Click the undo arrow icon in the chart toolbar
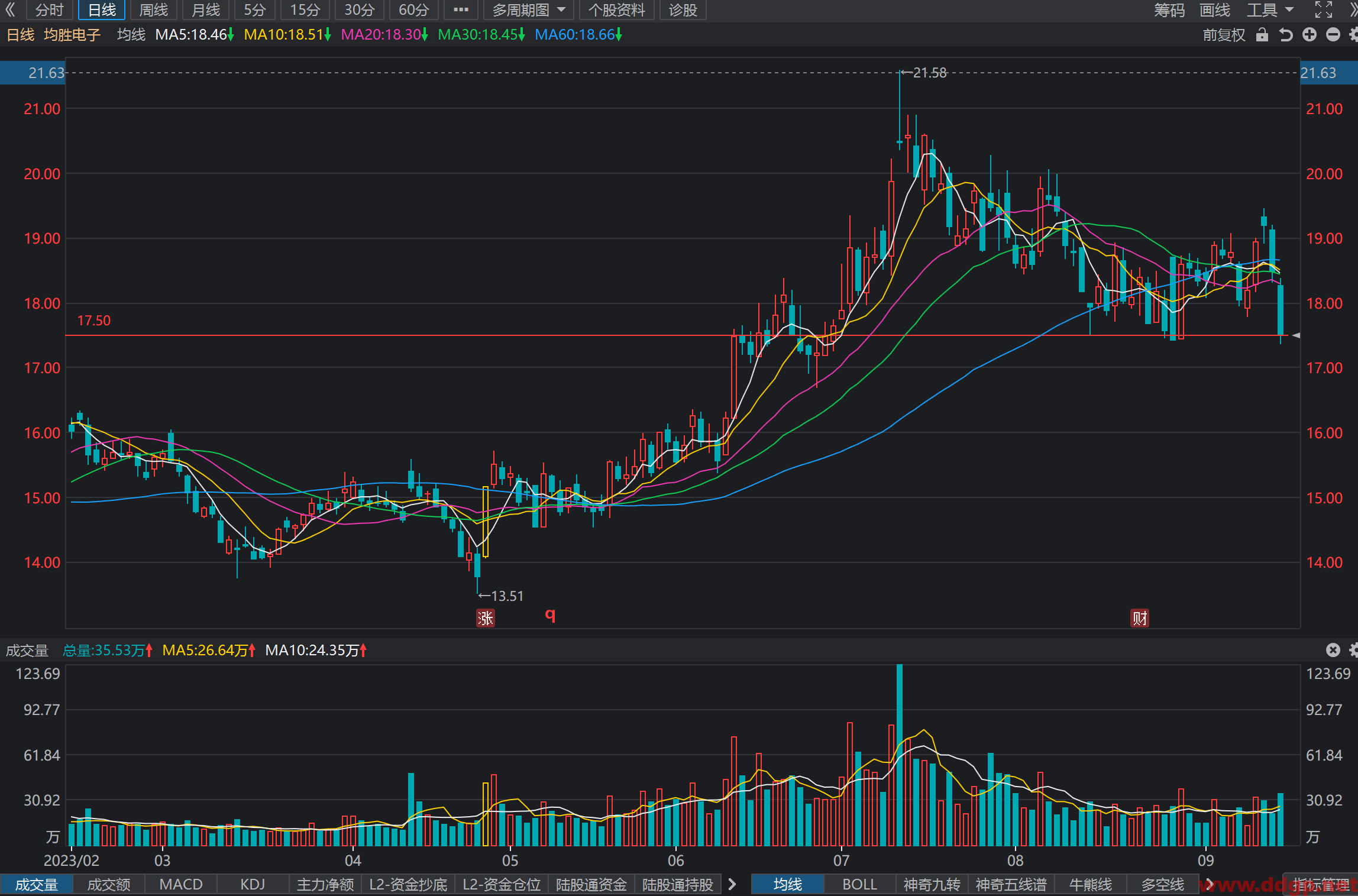 tap(1285, 35)
